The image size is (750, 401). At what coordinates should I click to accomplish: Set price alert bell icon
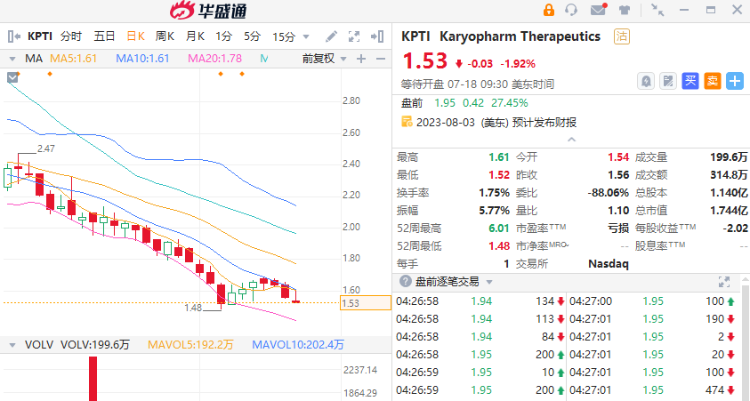646,81
